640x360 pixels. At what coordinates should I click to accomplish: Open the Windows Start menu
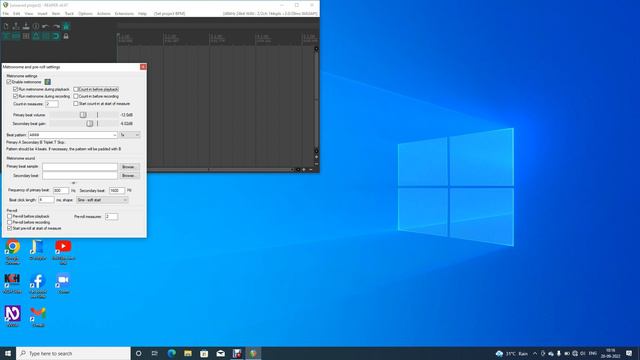point(8,353)
